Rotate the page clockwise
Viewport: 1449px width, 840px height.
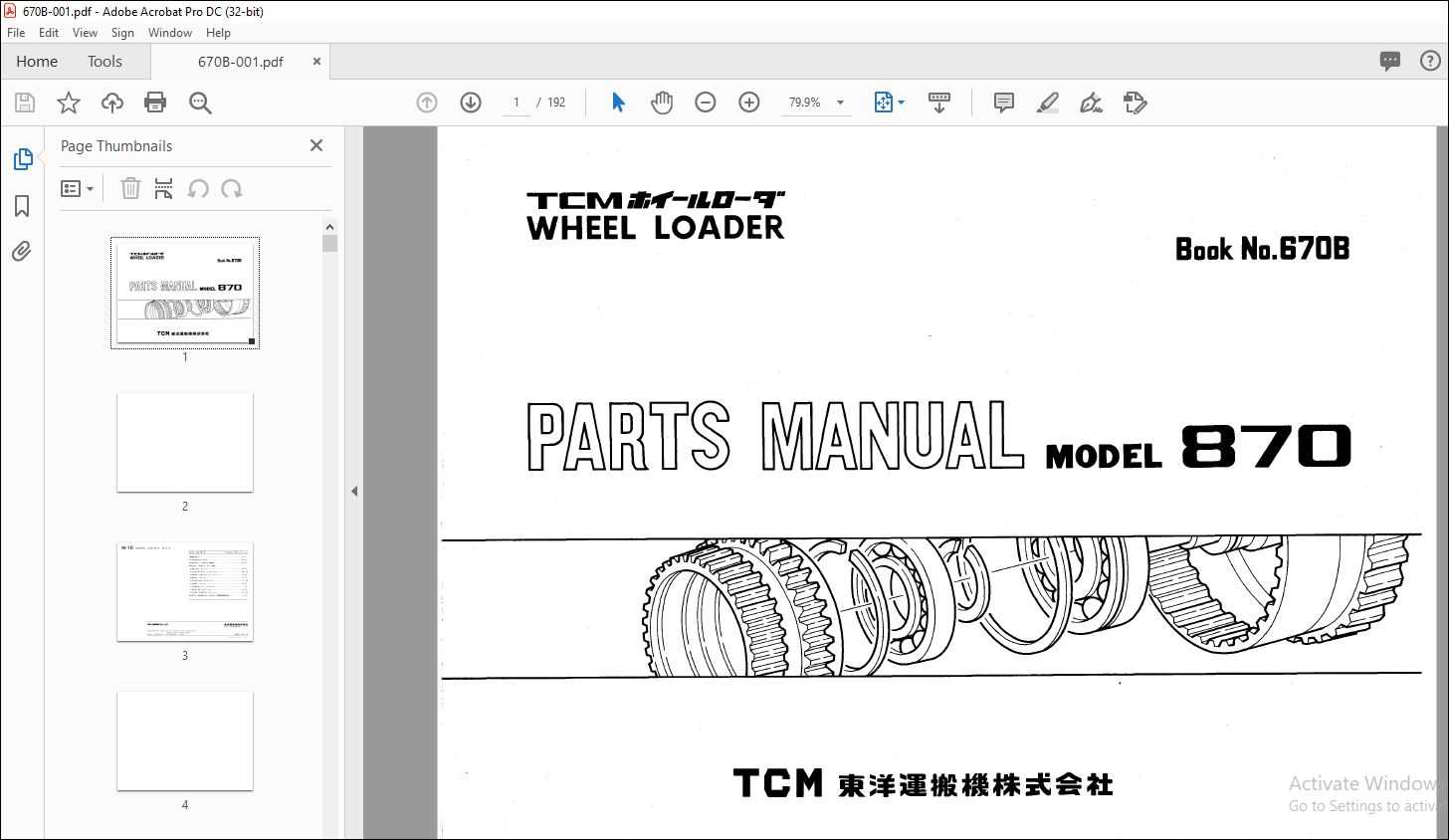[232, 188]
